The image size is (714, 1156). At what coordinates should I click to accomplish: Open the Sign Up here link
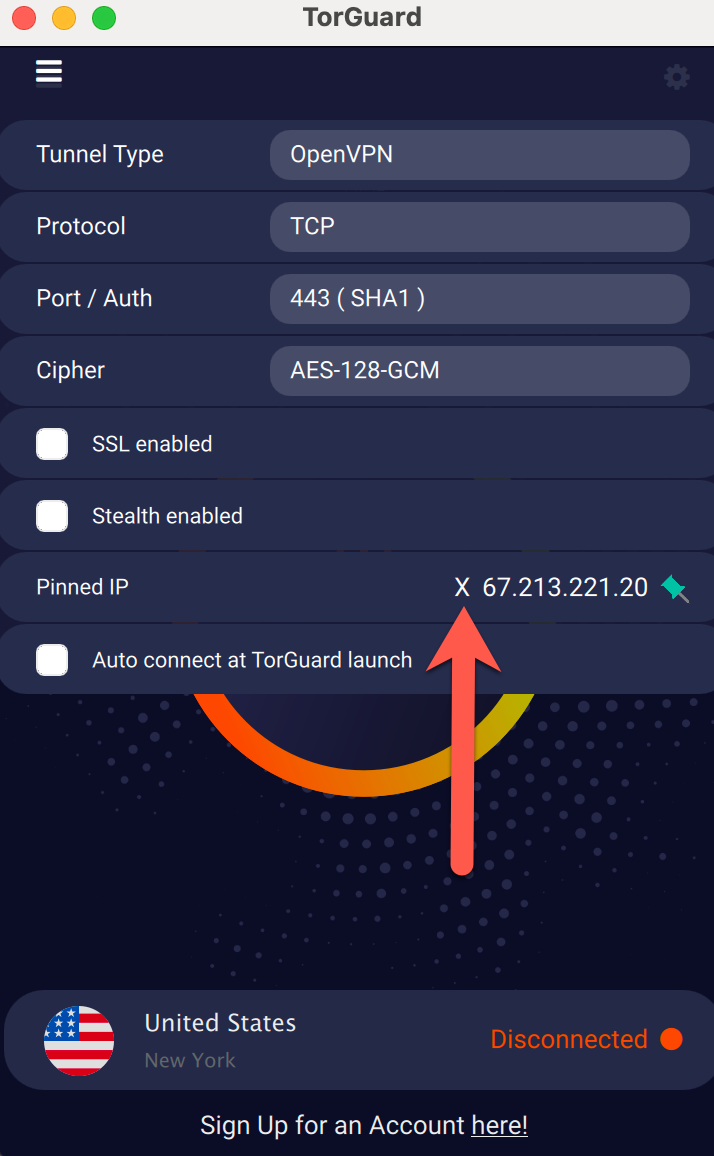click(499, 1125)
